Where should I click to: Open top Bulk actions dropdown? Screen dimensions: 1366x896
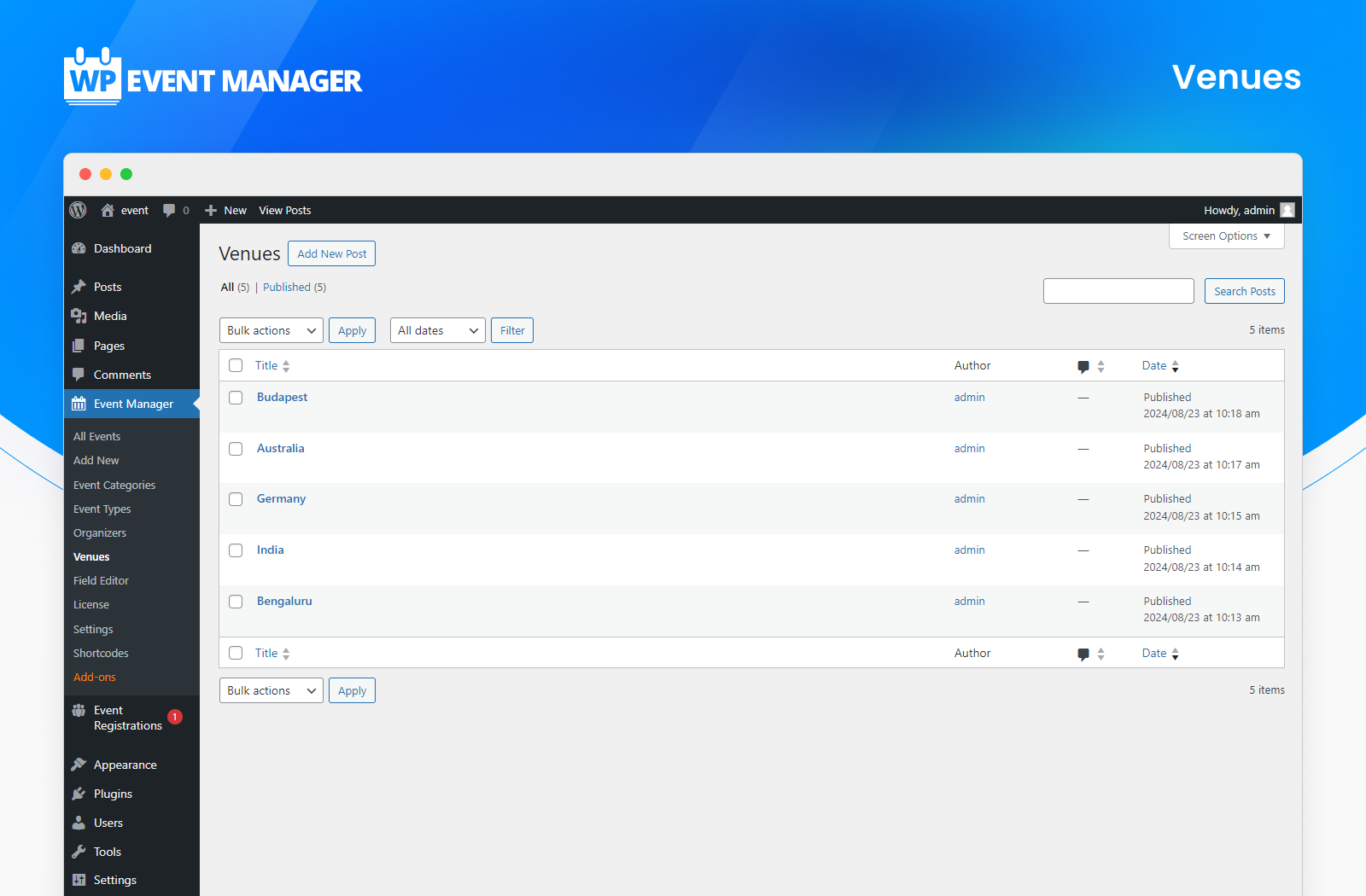tap(271, 330)
